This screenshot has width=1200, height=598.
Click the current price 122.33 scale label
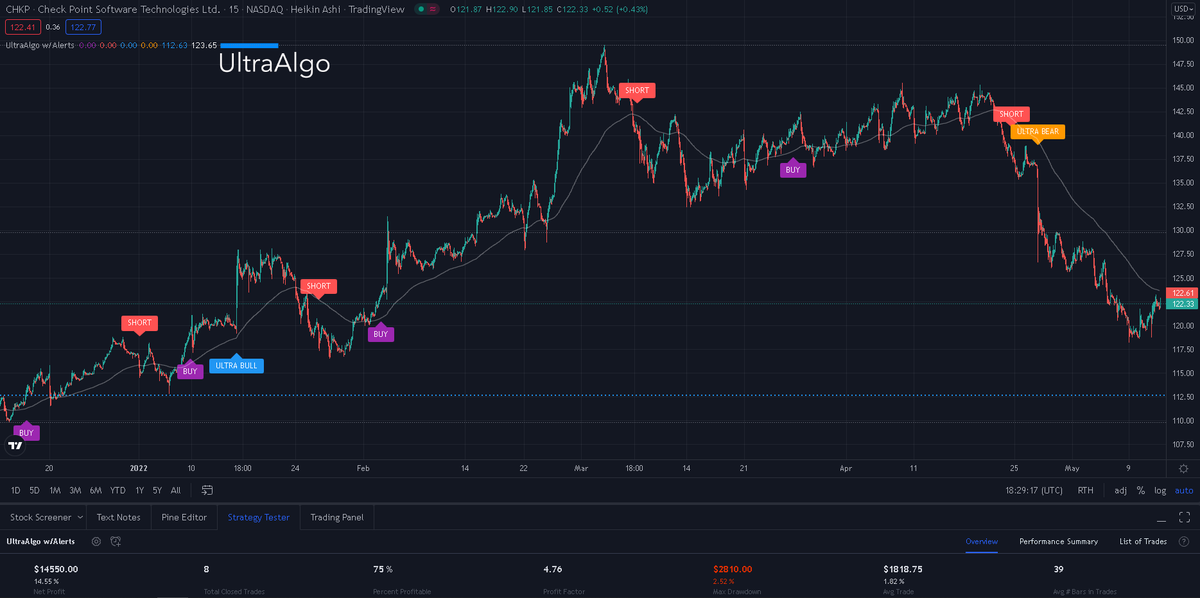(x=1182, y=304)
